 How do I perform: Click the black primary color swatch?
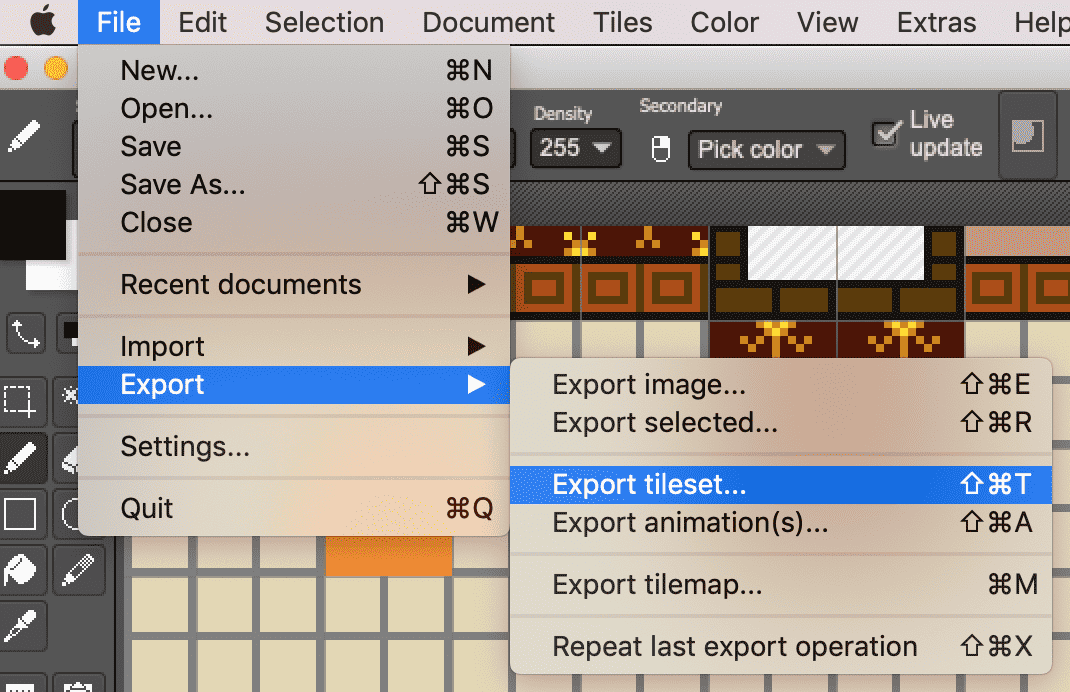(30, 225)
